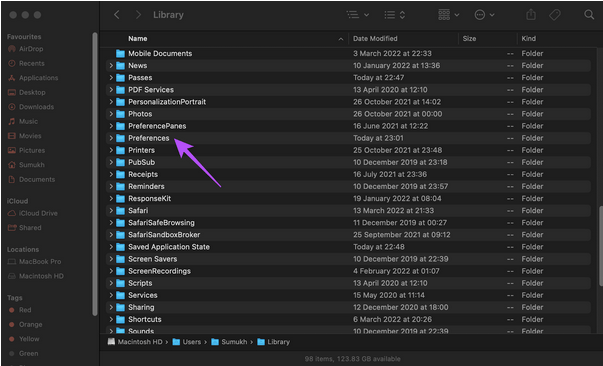
Task: Open Macintosh HD under Locations
Action: (36, 276)
